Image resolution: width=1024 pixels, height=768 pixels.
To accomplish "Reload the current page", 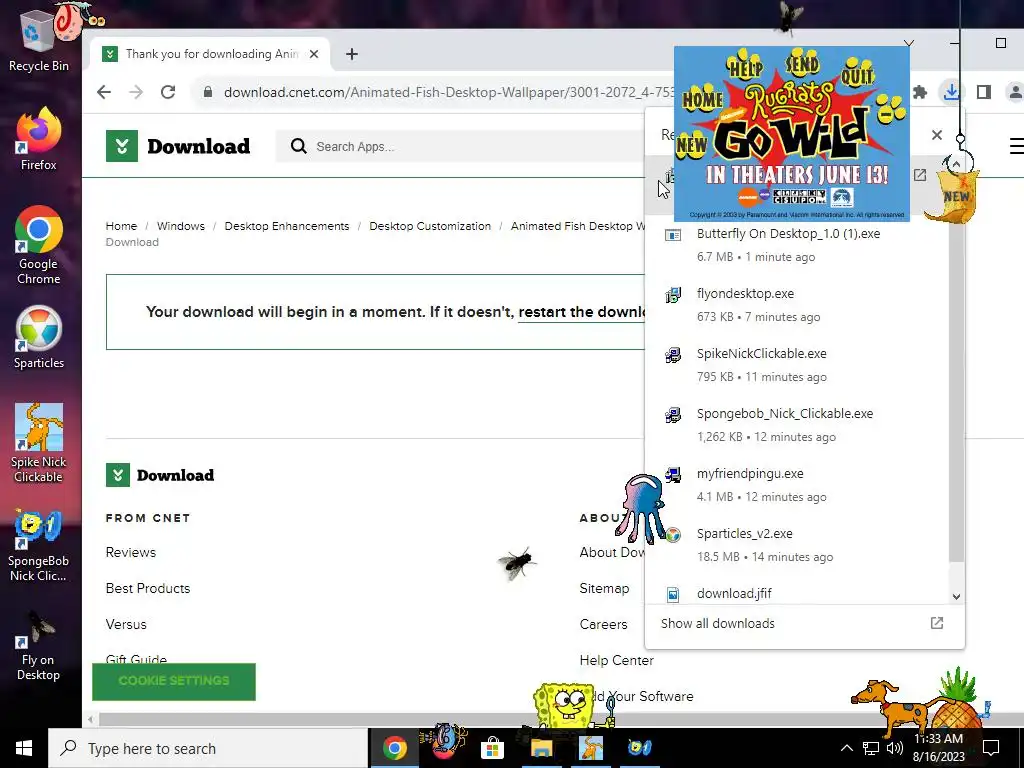I will click(x=168, y=92).
